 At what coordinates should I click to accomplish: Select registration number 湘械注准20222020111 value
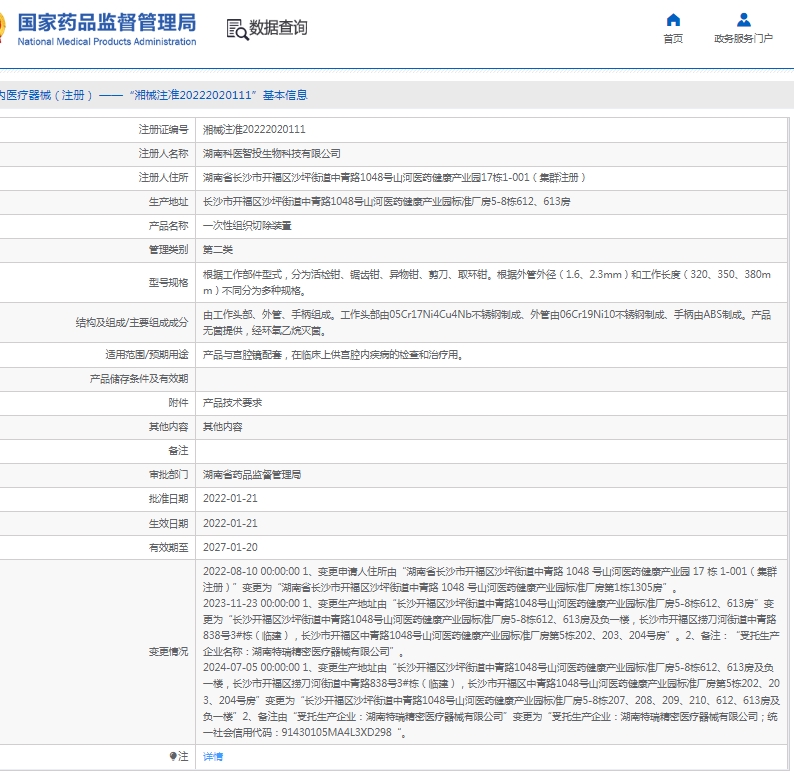254,130
